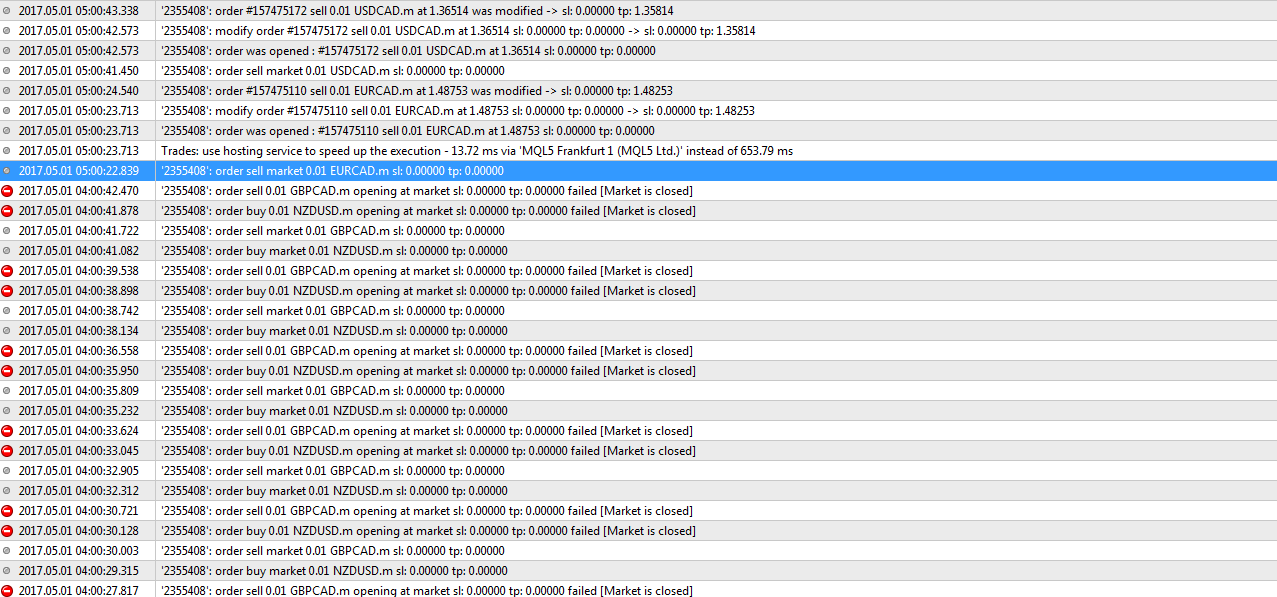Select GBPCAD.m failed message at 04:00:33.624

[x=427, y=431]
